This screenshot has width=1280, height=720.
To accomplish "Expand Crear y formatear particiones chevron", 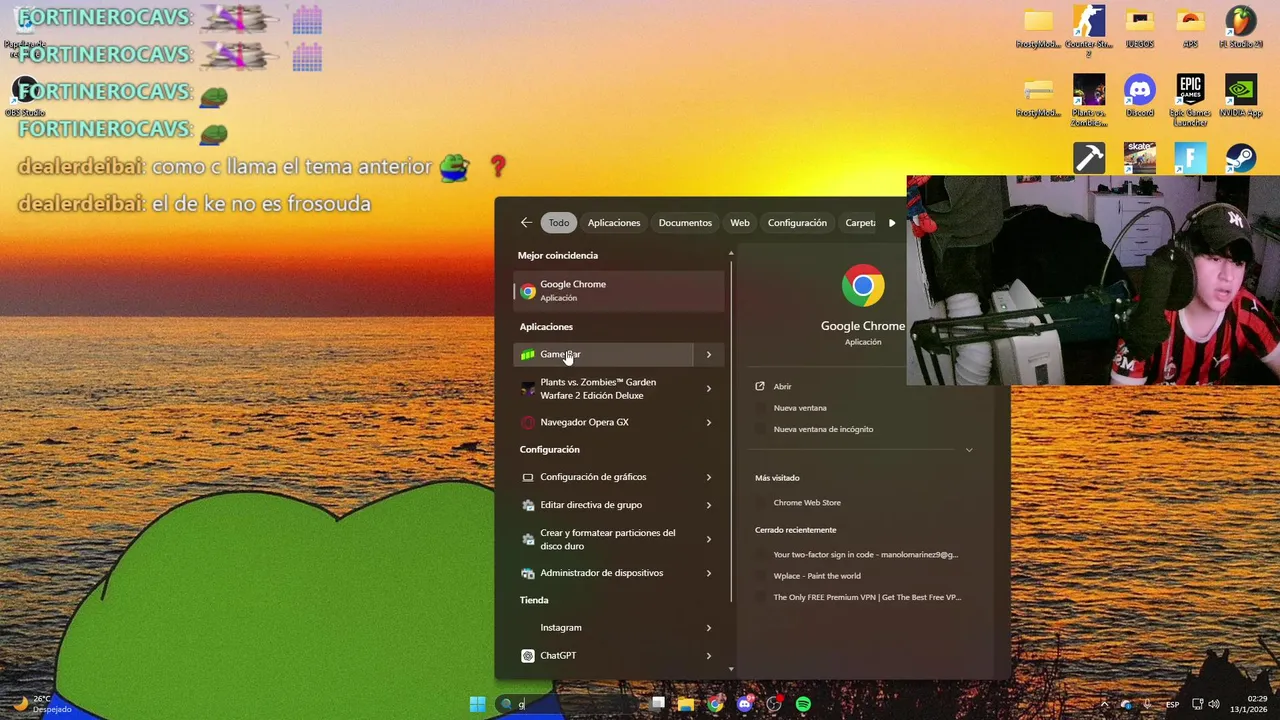I will (x=709, y=539).
